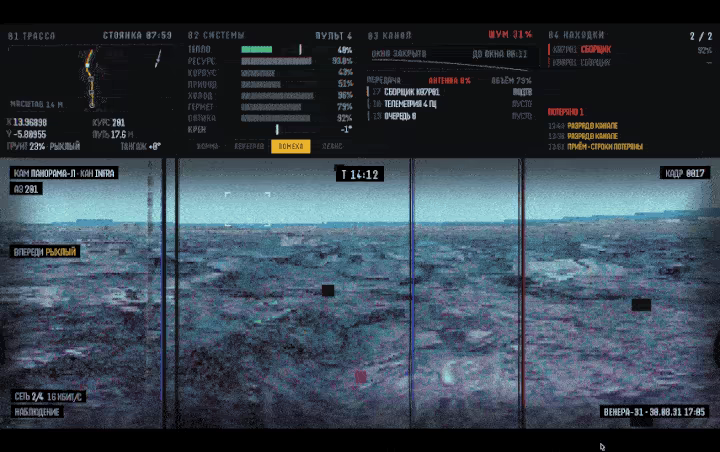Select ТЕЛЕМЕТРИЯ 4 ПЦ queue row

pyautogui.click(x=450, y=104)
